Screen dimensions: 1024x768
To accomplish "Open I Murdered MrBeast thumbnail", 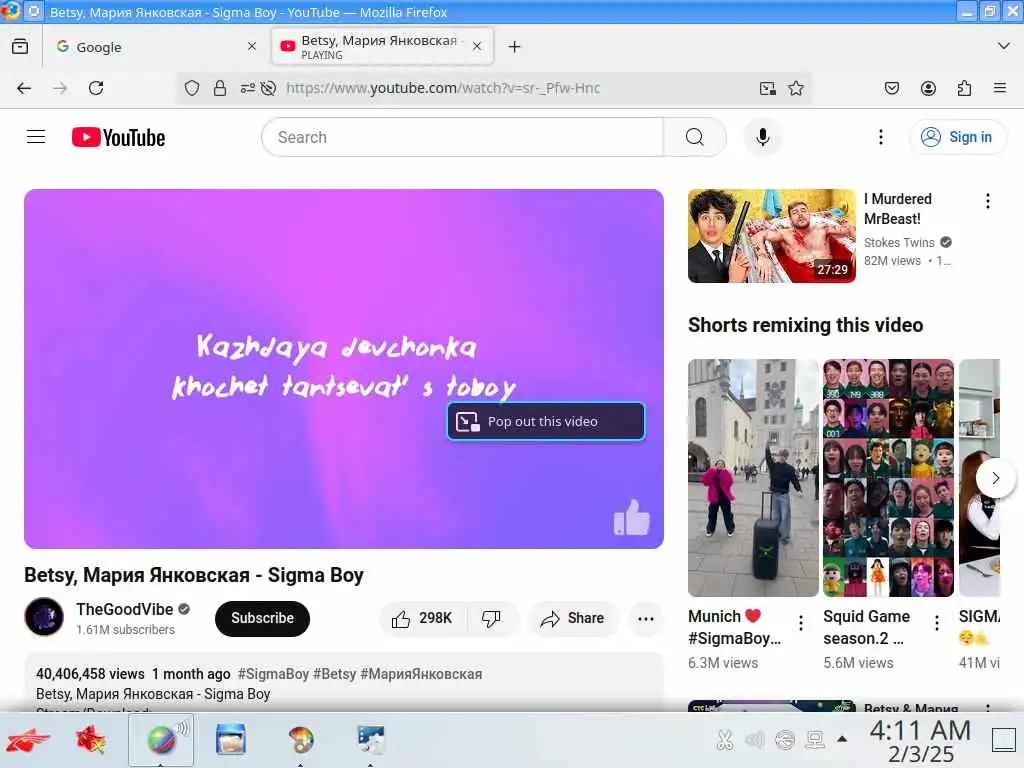I will pos(771,236).
